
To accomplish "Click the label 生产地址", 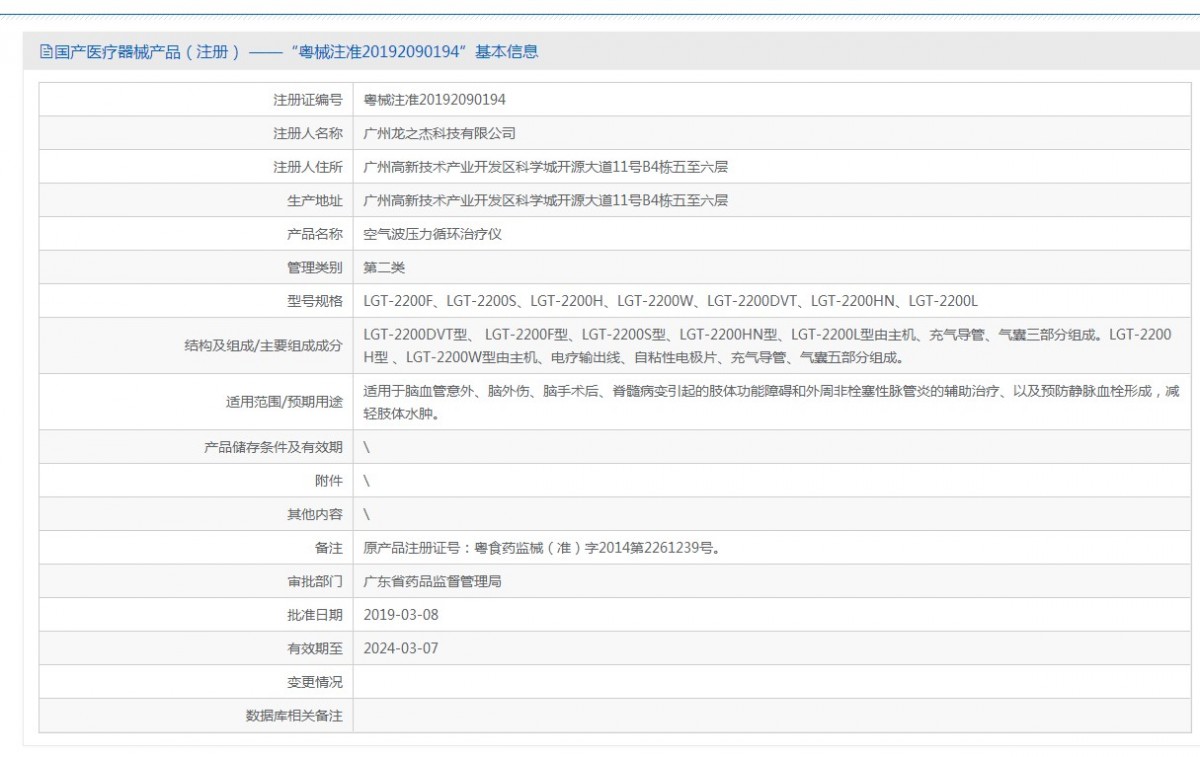I will point(315,200).
